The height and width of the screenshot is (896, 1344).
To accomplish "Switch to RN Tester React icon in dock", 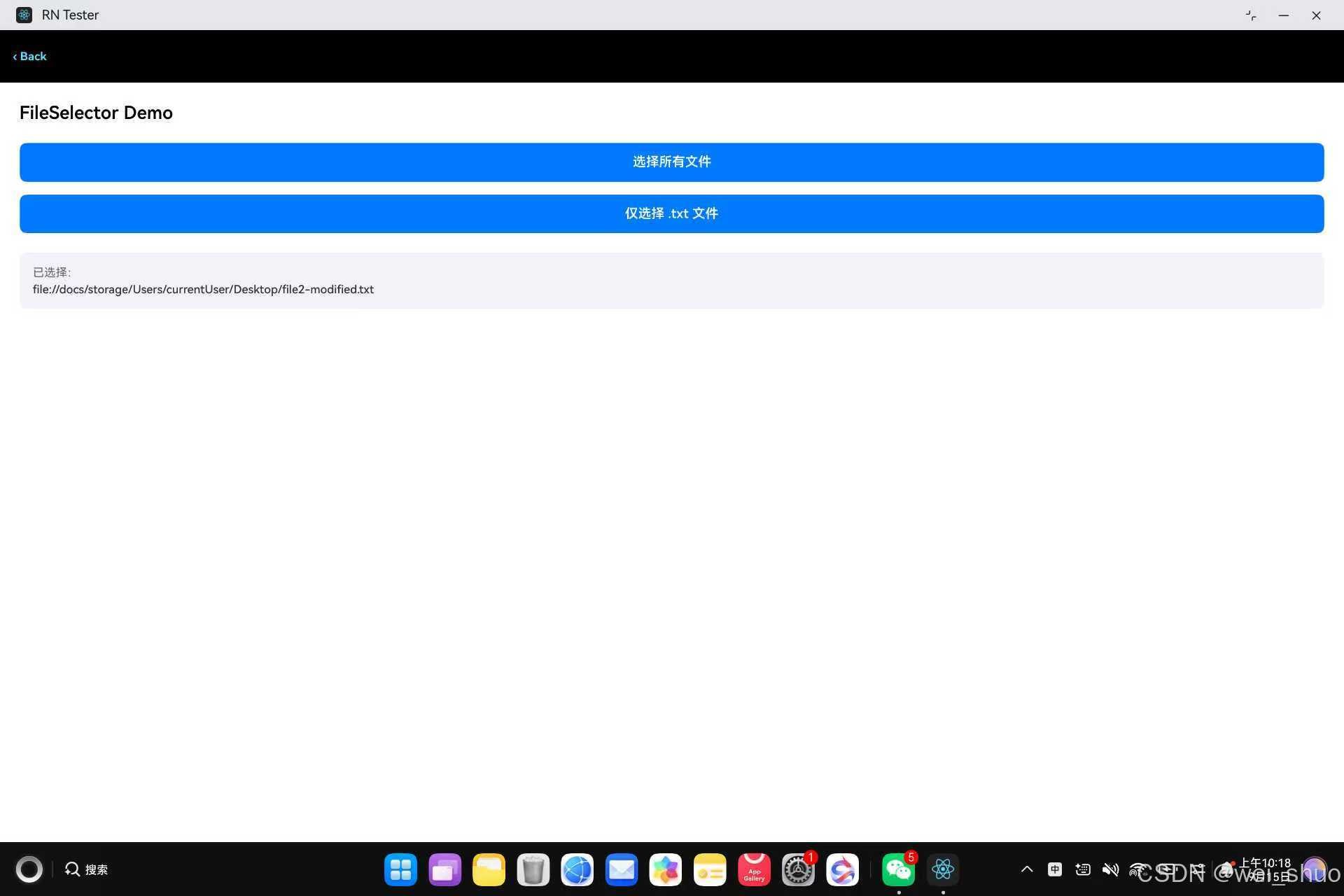I will (943, 870).
